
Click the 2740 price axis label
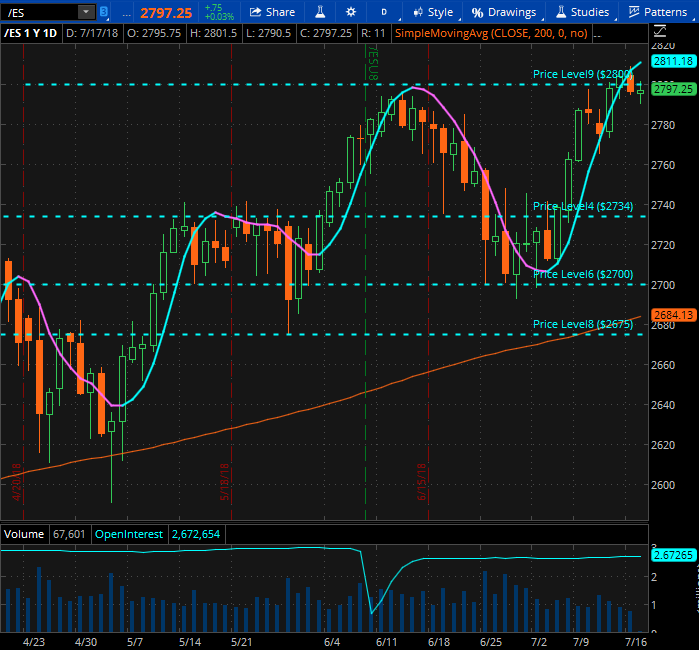(x=663, y=205)
